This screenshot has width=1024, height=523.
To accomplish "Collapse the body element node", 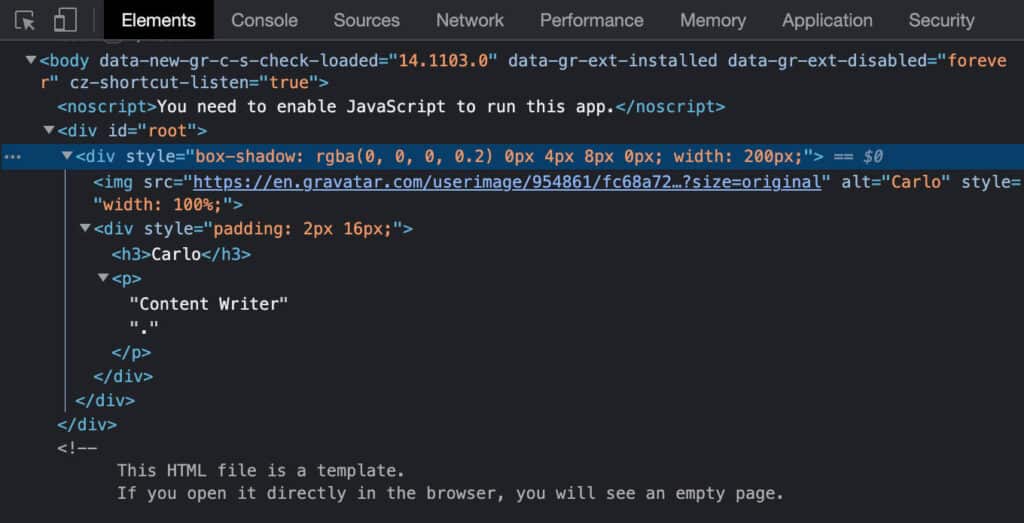I will pyautogui.click(x=31, y=61).
